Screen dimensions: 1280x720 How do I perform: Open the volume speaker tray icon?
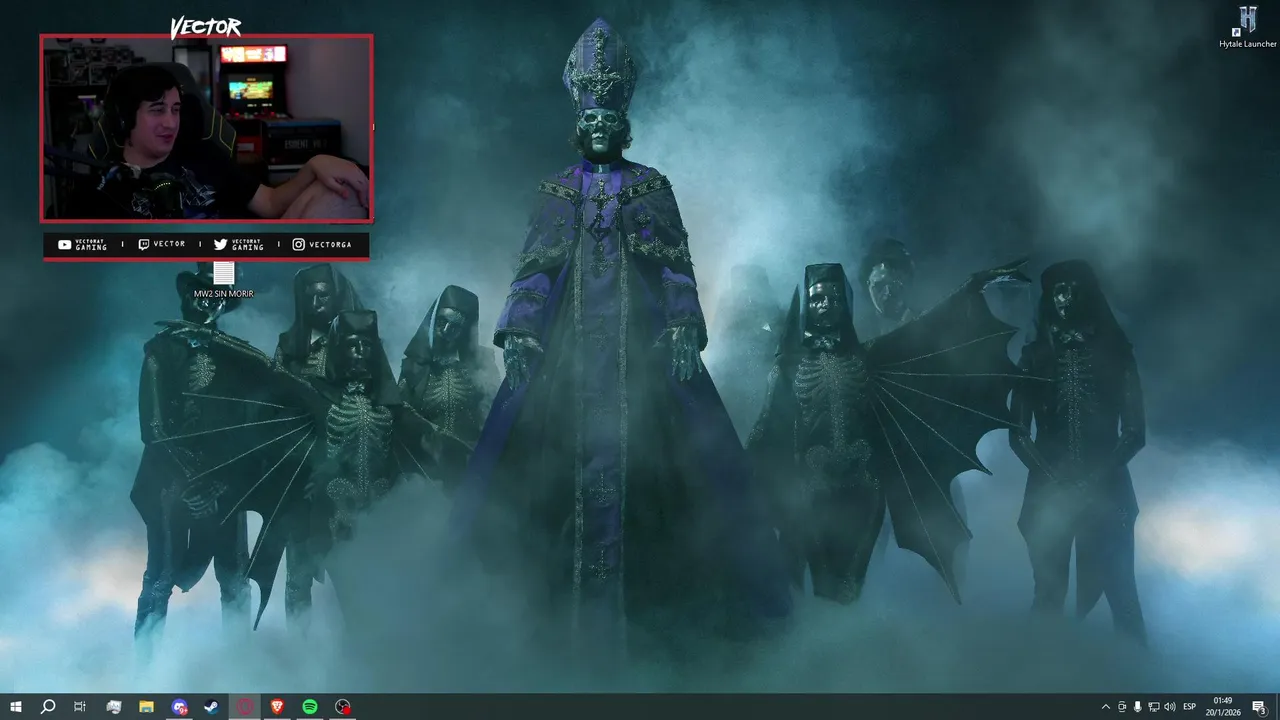(x=1170, y=707)
